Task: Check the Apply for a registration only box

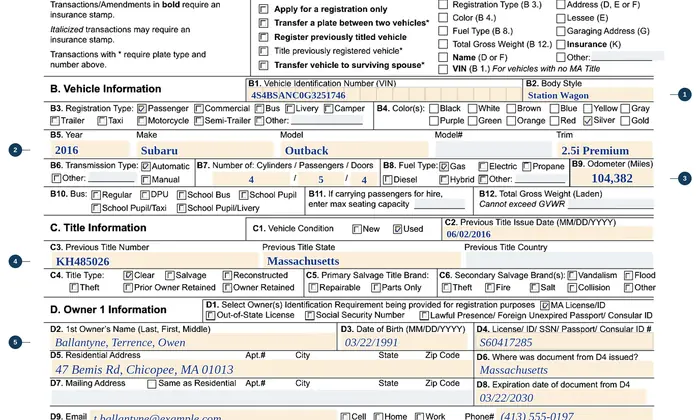Action: [x=263, y=9]
